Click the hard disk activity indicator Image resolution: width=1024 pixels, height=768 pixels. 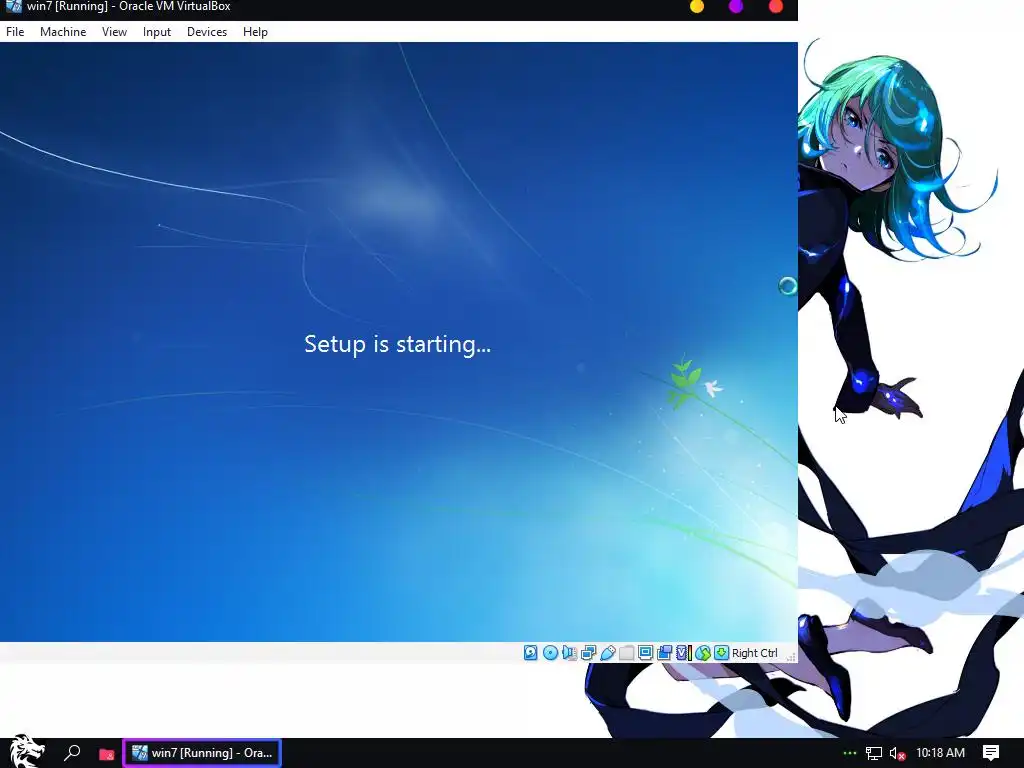[x=531, y=652]
